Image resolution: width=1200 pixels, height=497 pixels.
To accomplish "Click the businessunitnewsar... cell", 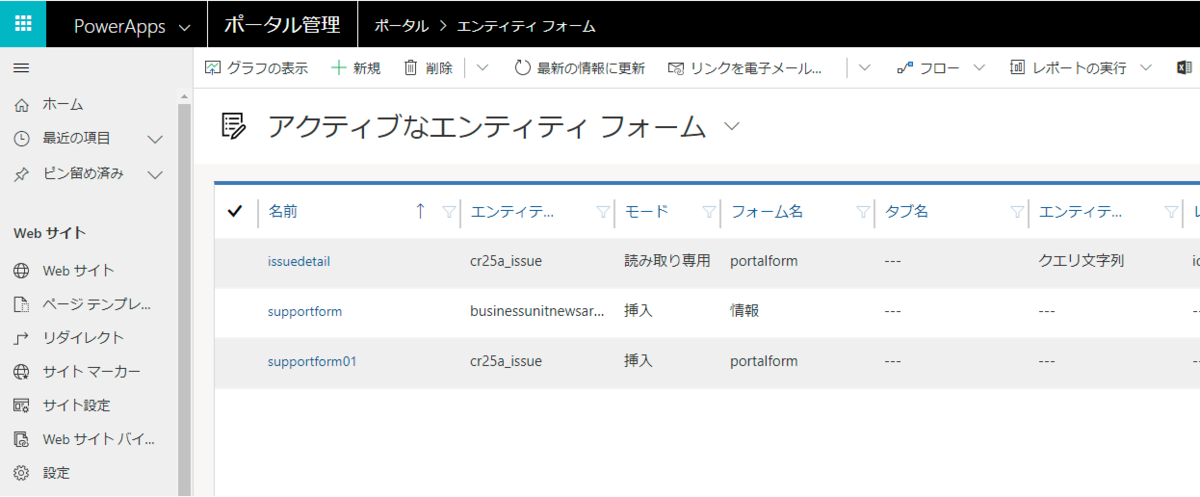I will pos(537,311).
